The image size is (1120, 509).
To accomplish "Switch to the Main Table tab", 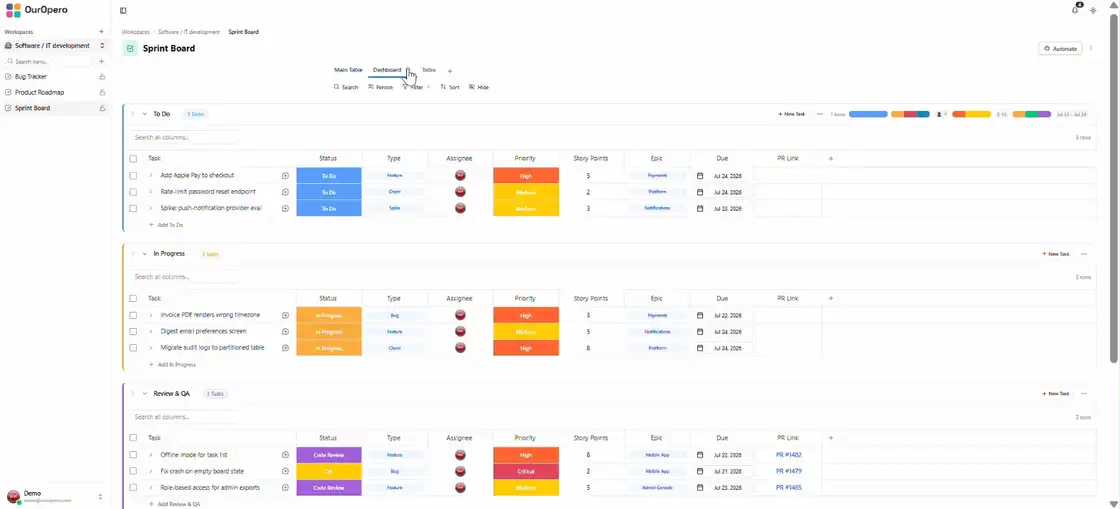I will pos(348,70).
